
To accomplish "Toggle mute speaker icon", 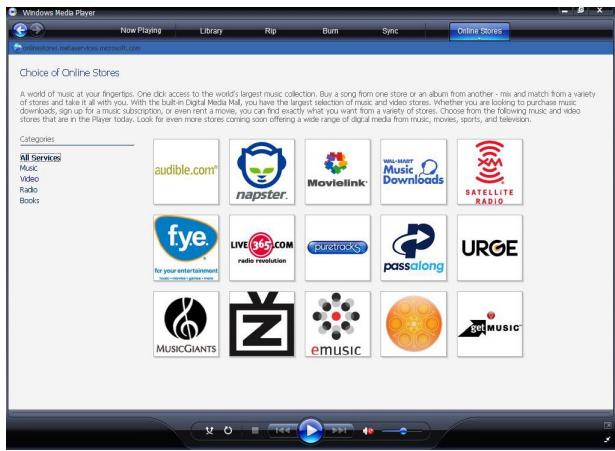I will pyautogui.click(x=368, y=431).
